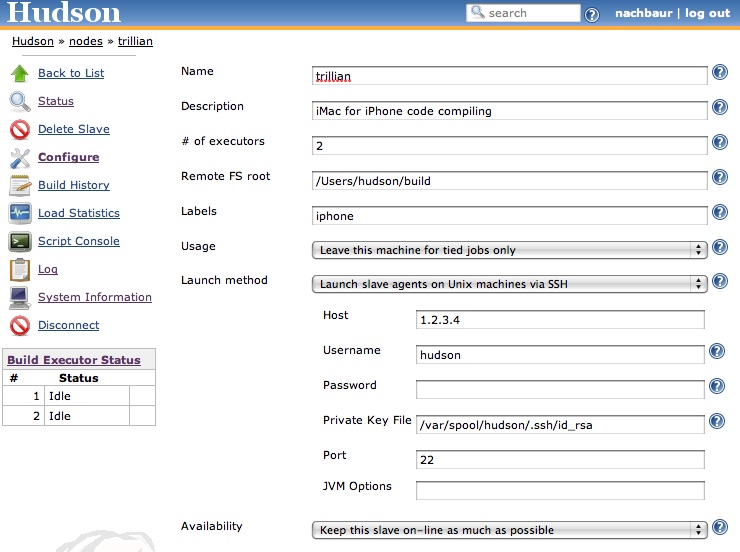Click the magnifier icon in search box
The image size is (740, 552).
478,12
